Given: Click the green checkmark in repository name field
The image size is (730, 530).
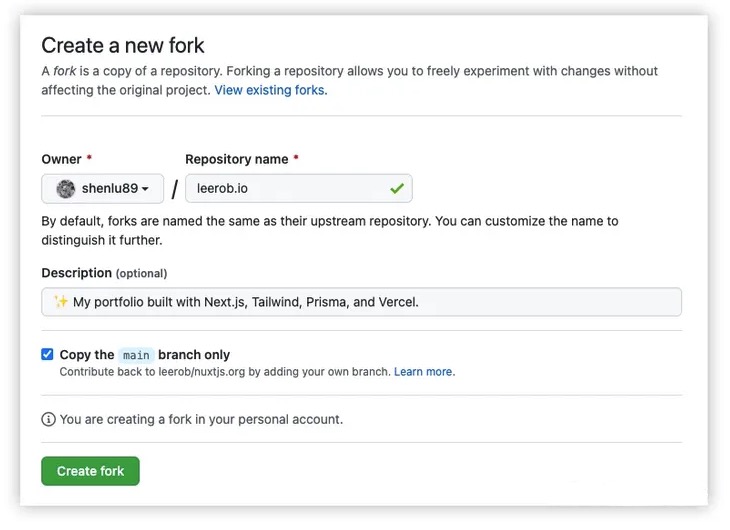Looking at the screenshot, I should click(397, 188).
